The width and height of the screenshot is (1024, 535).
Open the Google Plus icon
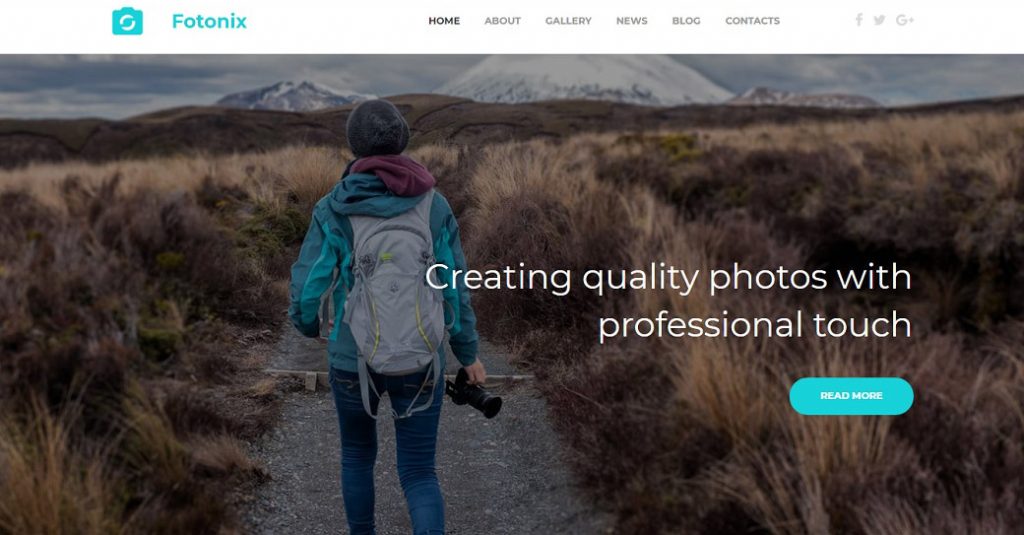click(904, 20)
